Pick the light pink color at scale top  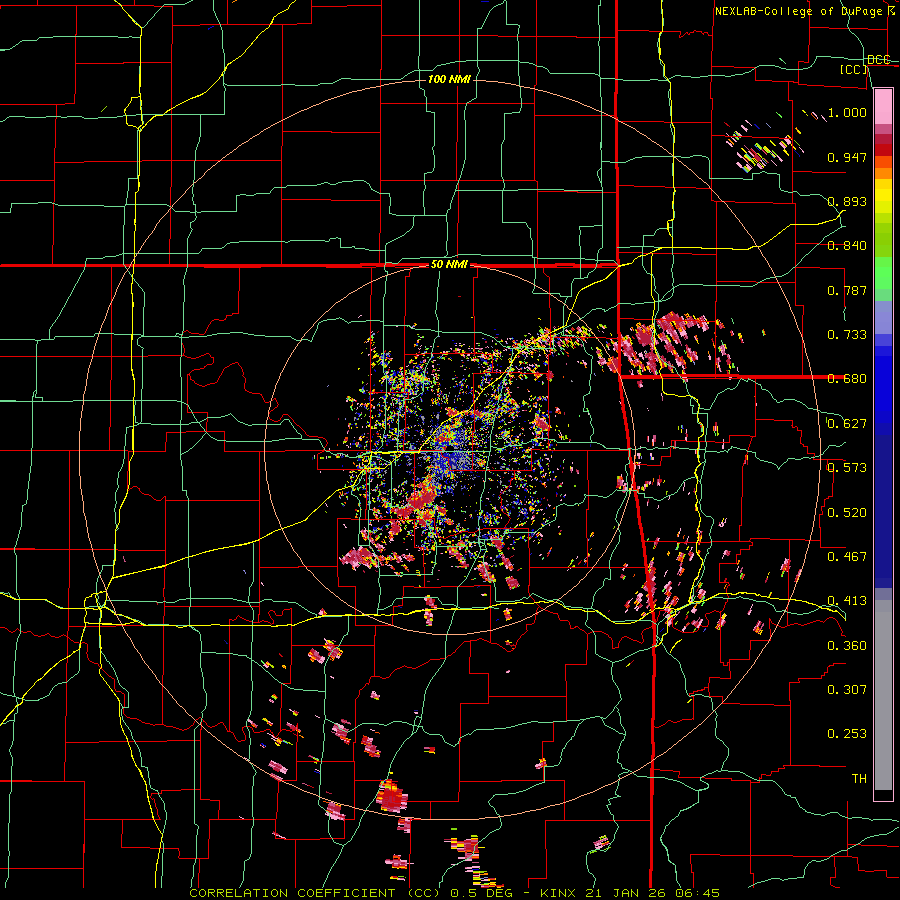[x=883, y=106]
